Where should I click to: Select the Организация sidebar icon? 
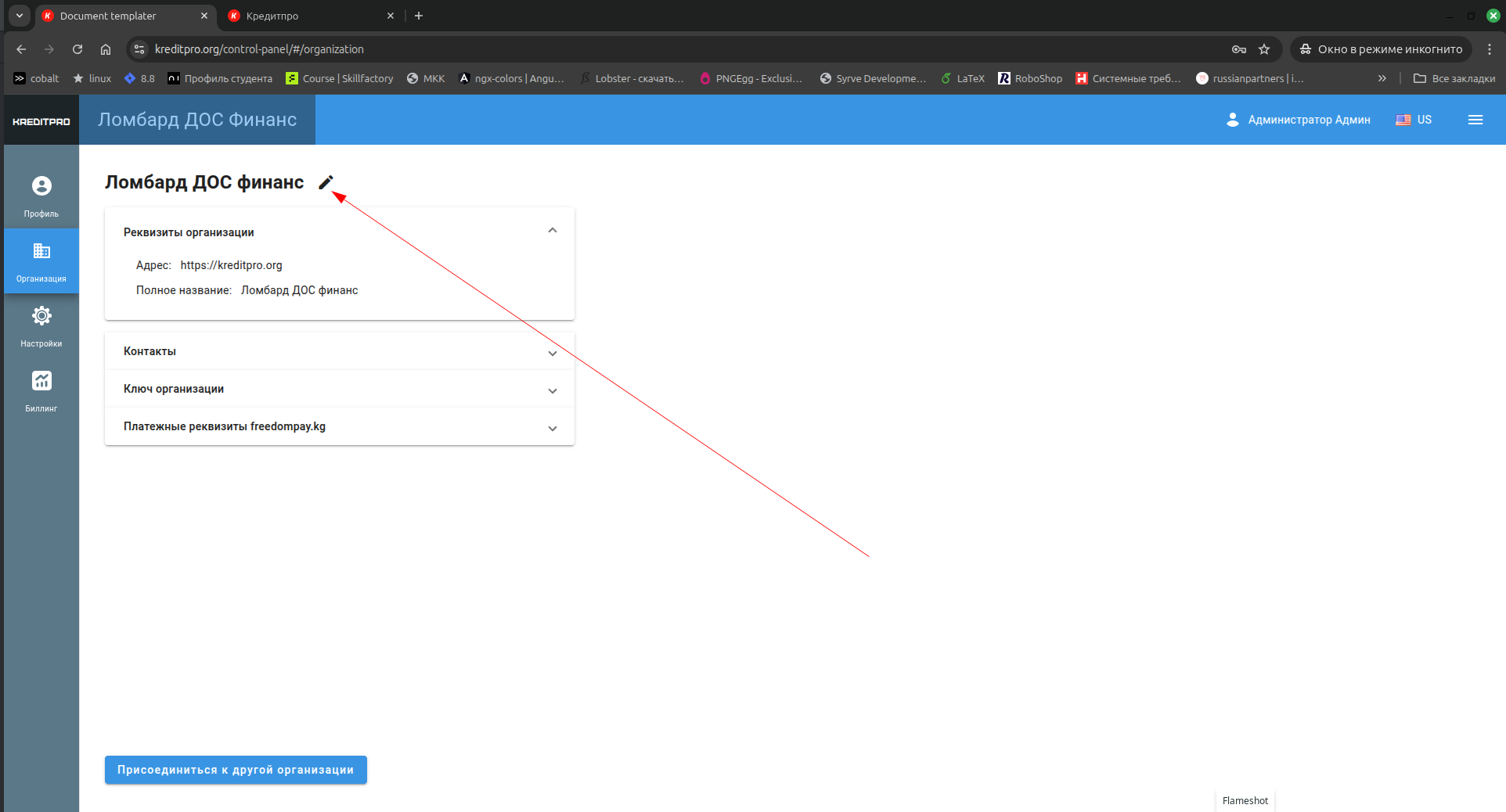tap(41, 260)
